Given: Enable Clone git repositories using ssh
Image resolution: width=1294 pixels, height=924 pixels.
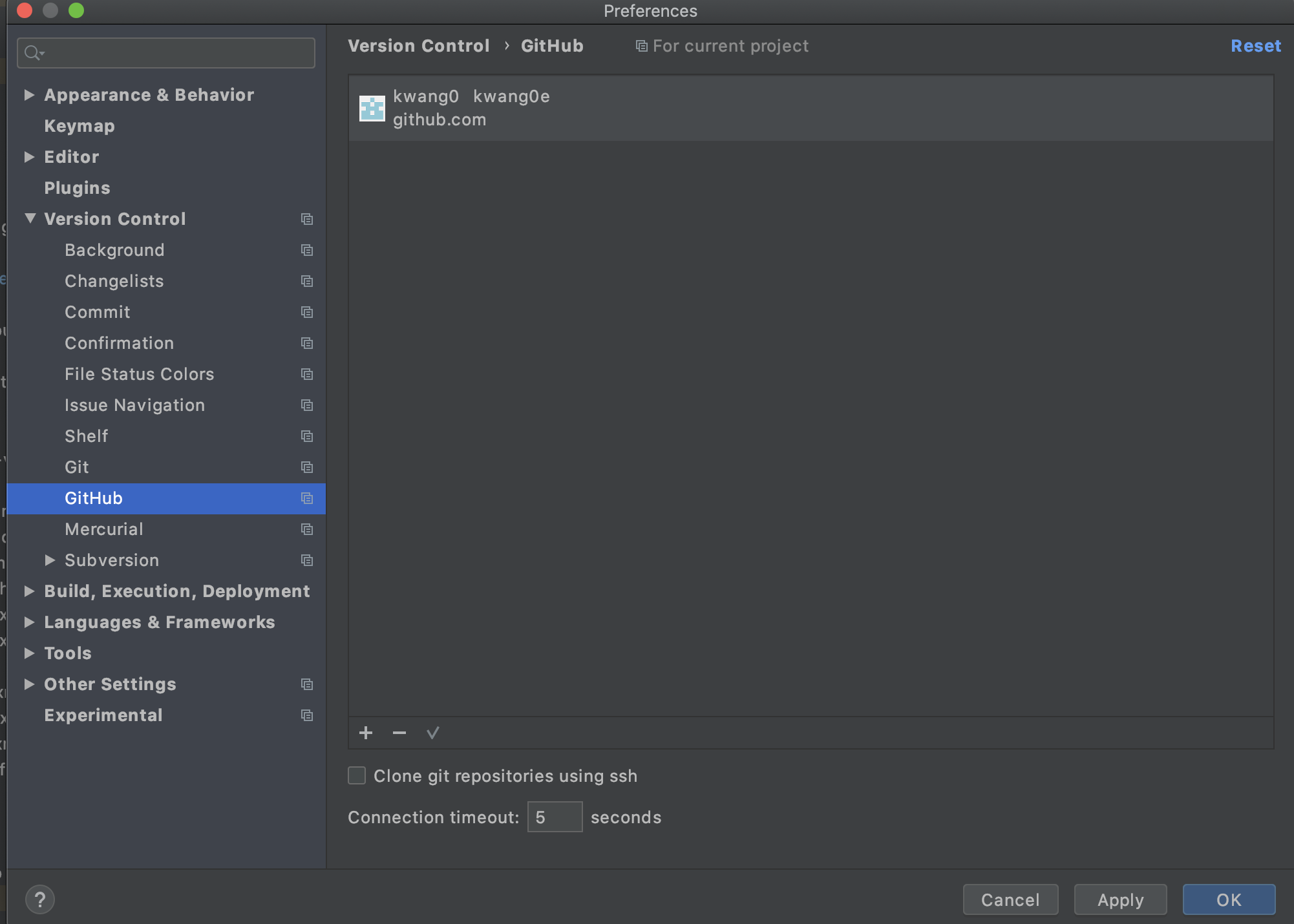Looking at the screenshot, I should coord(357,775).
